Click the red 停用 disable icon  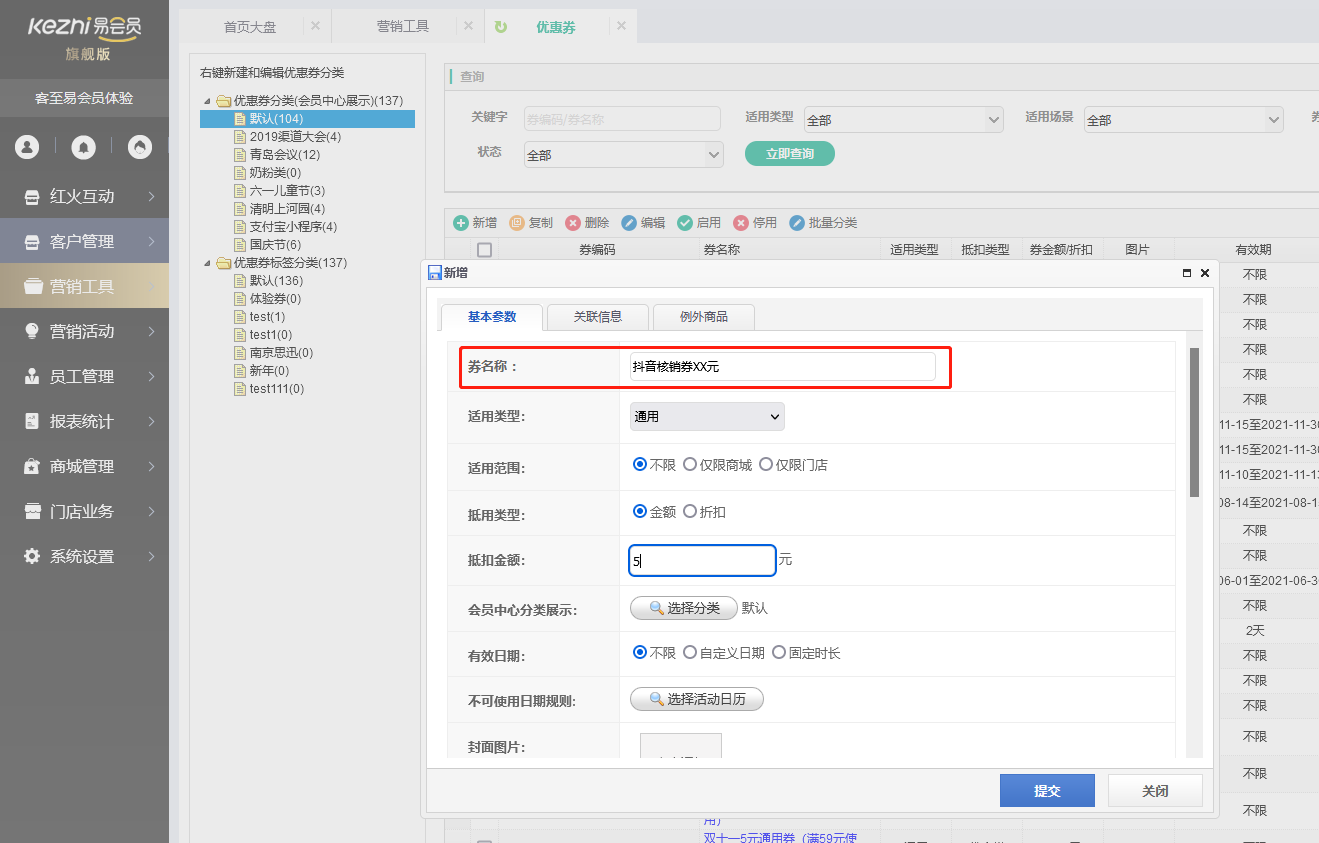[741, 223]
